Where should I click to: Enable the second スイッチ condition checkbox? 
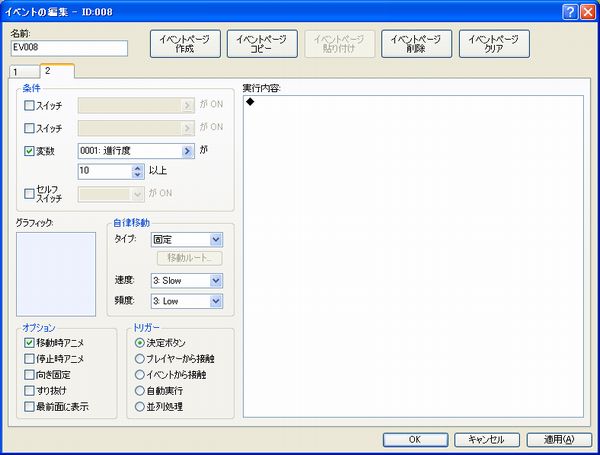[x=29, y=128]
